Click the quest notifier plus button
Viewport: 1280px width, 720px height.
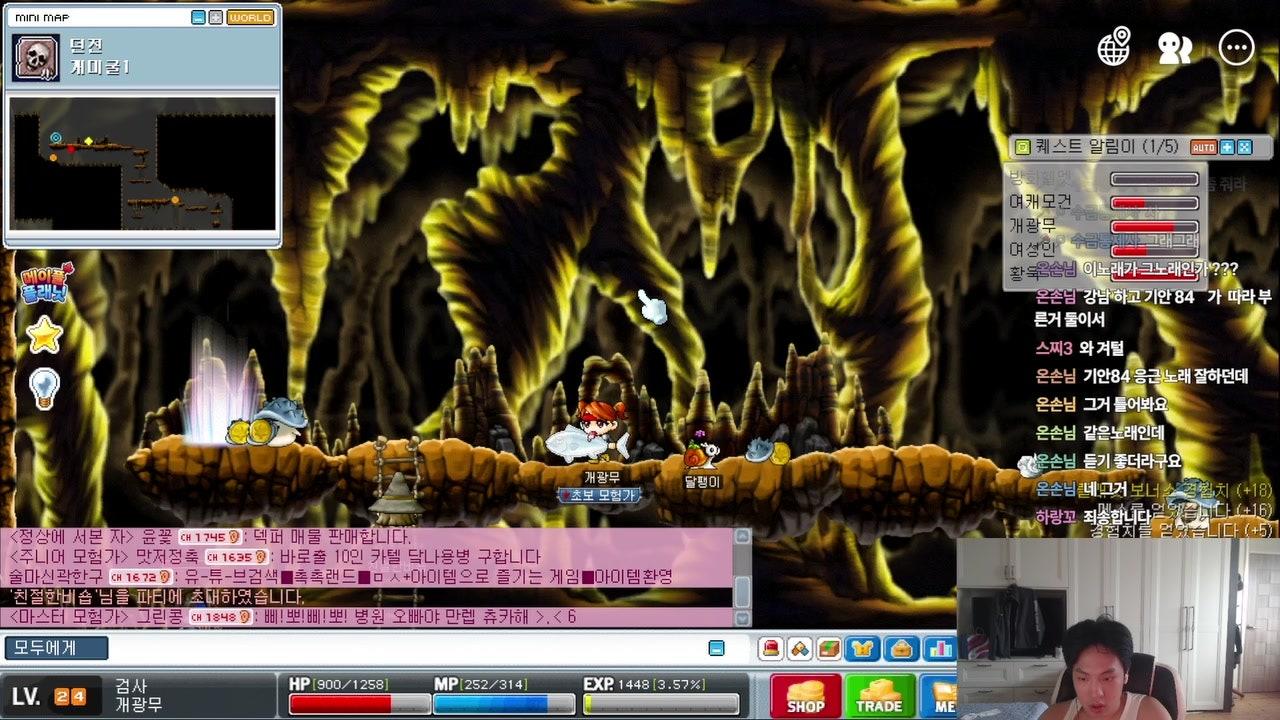point(1227,147)
